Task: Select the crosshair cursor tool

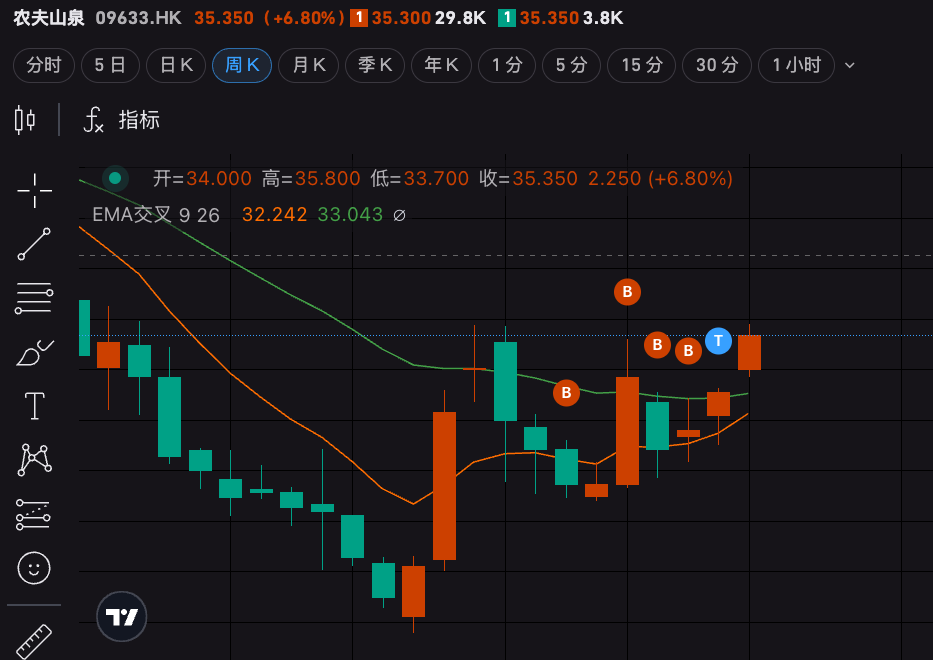Action: (34, 190)
